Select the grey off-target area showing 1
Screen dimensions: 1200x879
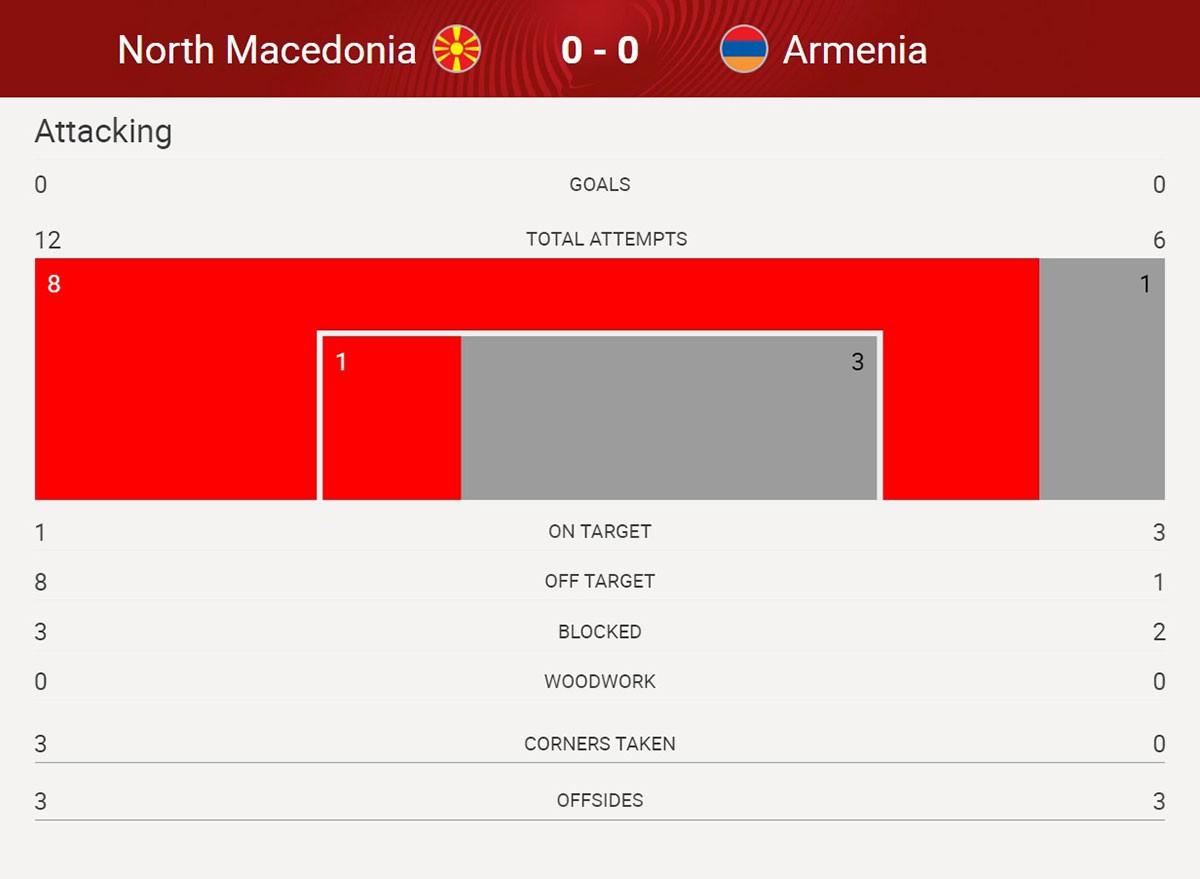tap(1102, 379)
